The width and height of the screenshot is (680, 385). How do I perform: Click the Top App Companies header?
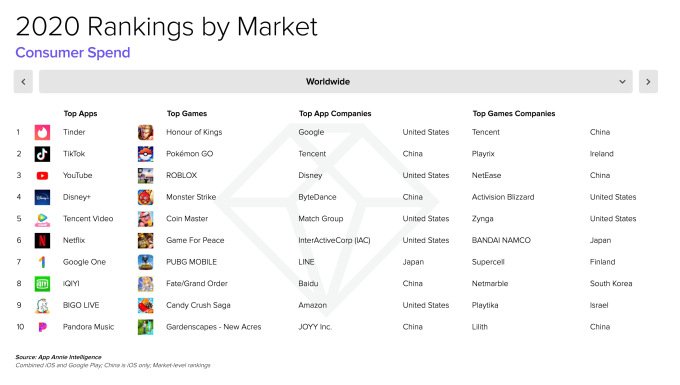coord(335,114)
